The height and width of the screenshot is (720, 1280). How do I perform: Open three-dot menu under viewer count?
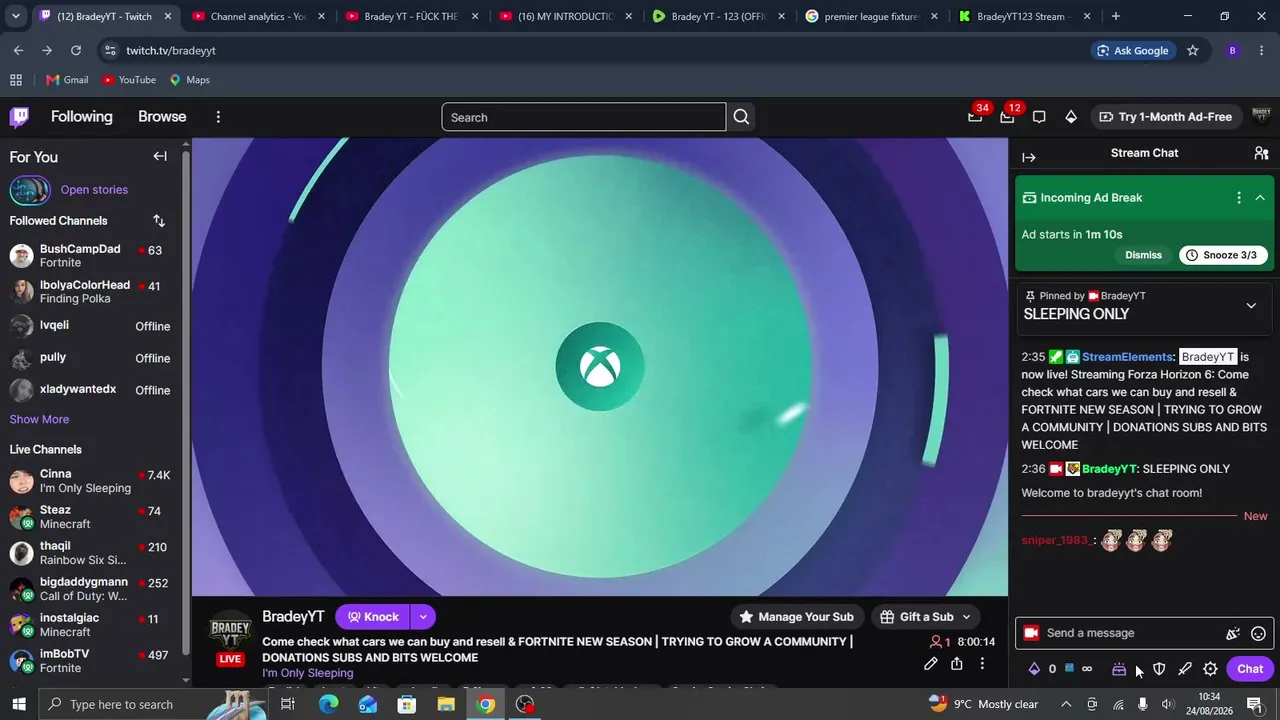click(982, 664)
